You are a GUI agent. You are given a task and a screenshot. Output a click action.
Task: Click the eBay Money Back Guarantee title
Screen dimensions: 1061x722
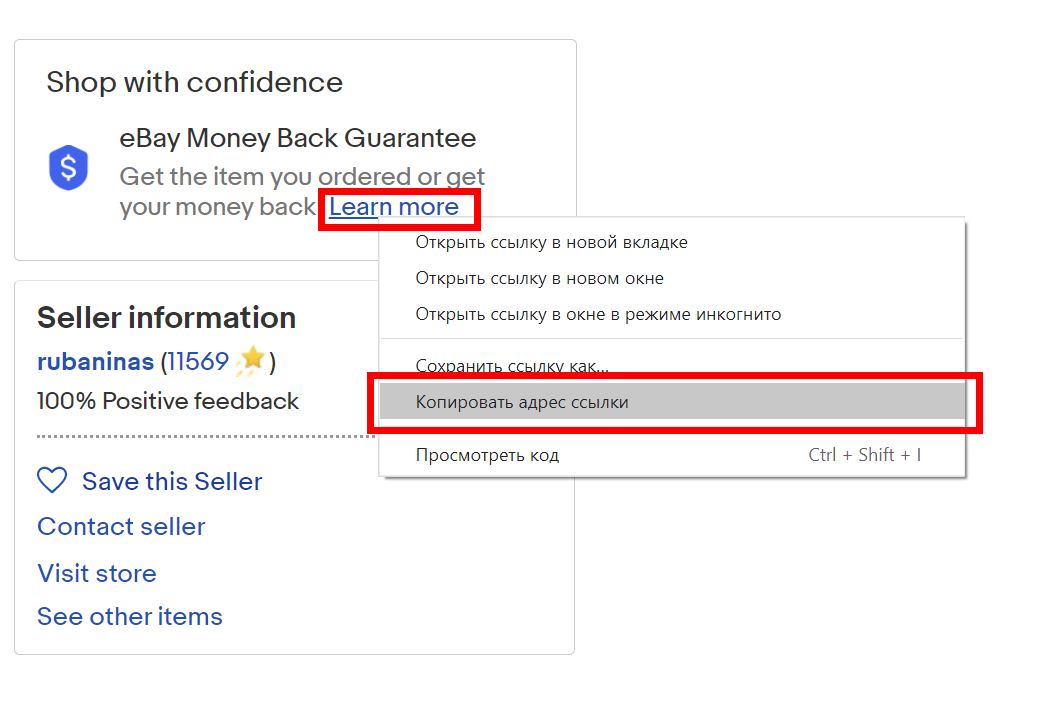click(x=297, y=138)
